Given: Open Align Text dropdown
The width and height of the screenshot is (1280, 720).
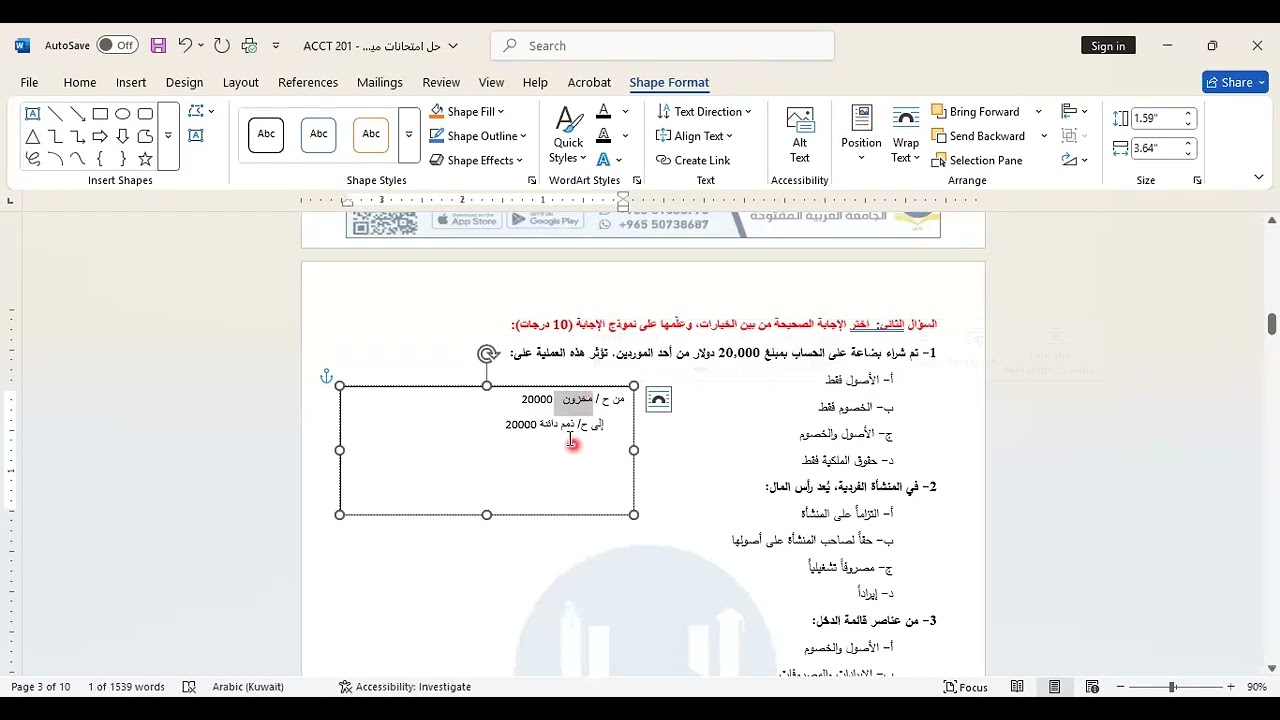Looking at the screenshot, I should pyautogui.click(x=695, y=136).
